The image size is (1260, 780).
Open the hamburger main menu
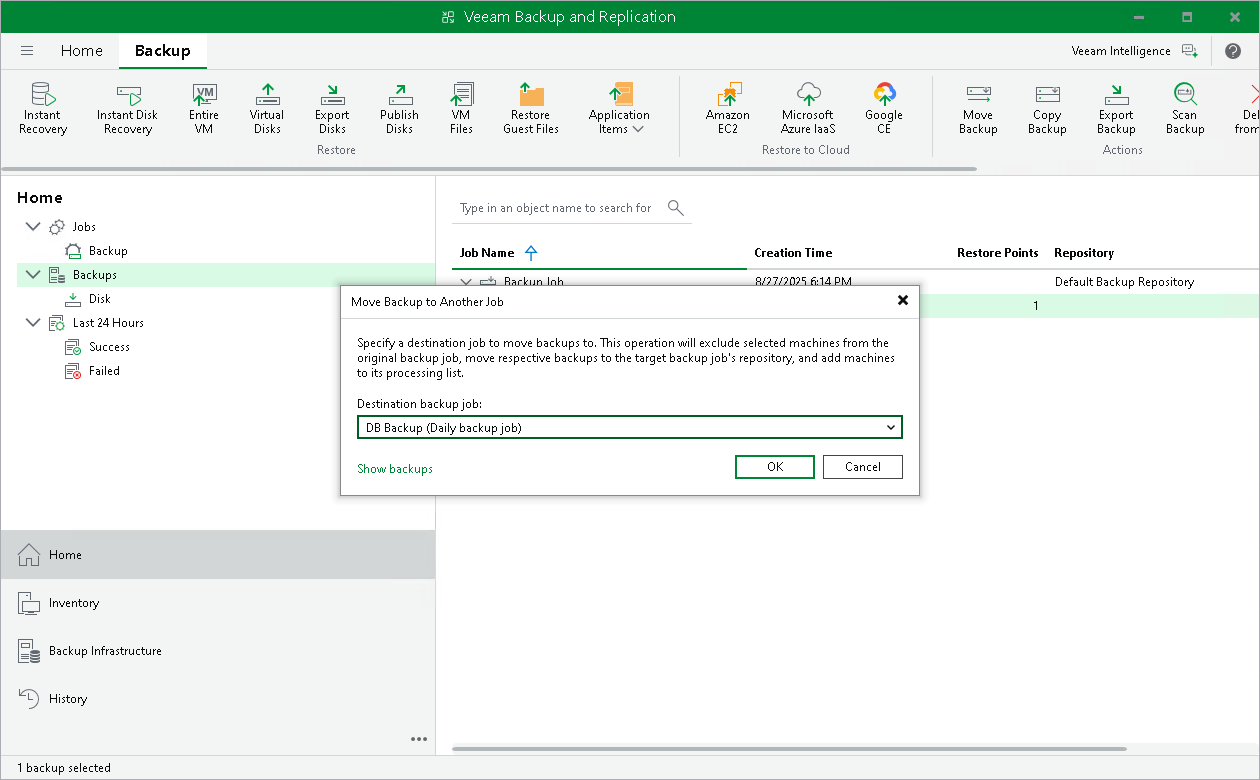(x=27, y=51)
